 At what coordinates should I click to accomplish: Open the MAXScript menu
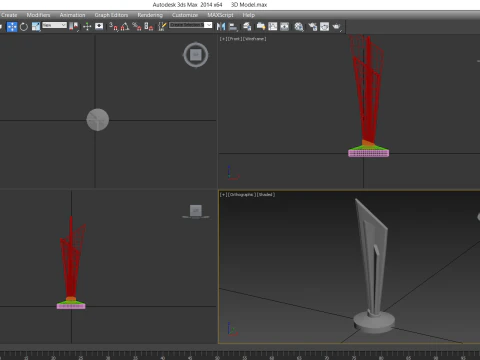tap(220, 15)
